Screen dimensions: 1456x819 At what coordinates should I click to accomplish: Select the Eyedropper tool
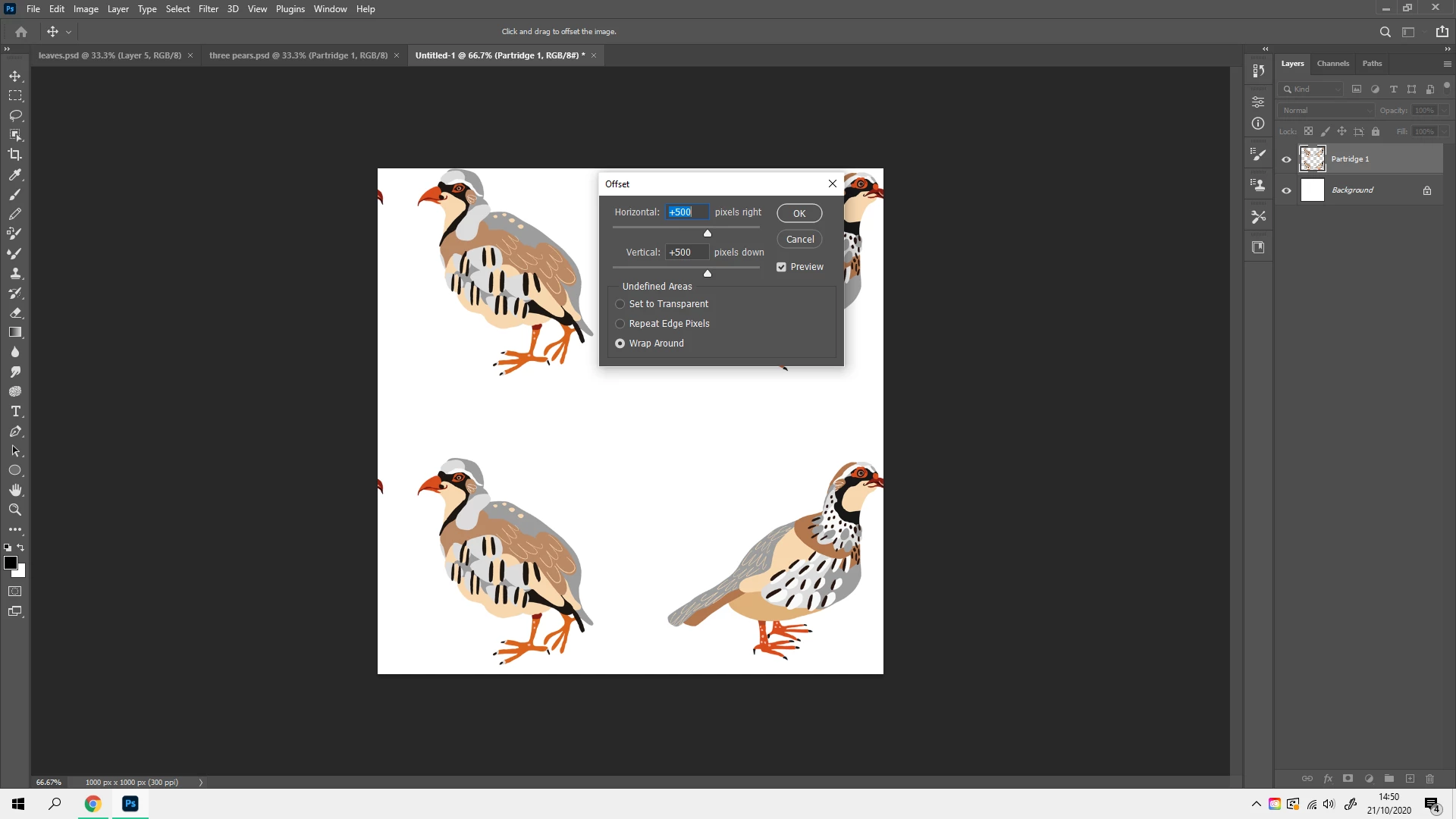15,174
